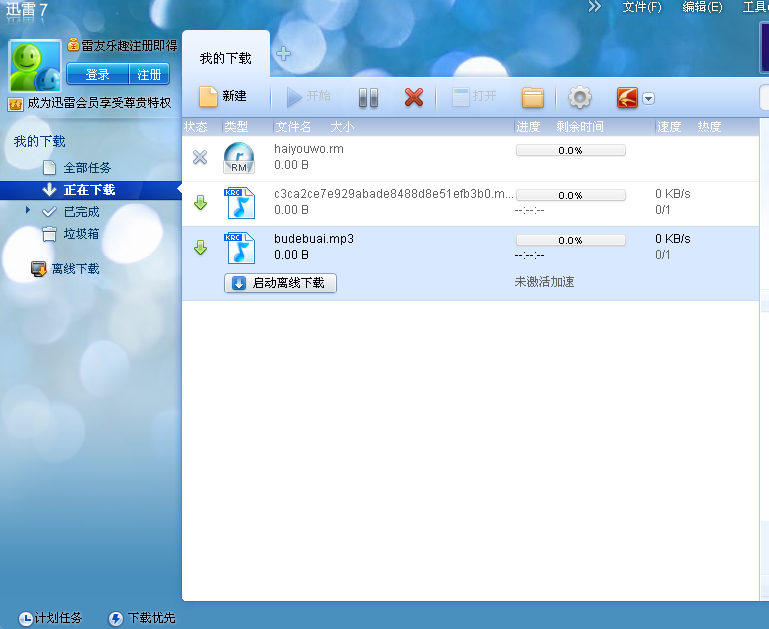Open the 编辑(E) menu
The image size is (769, 629).
pyautogui.click(x=702, y=7)
